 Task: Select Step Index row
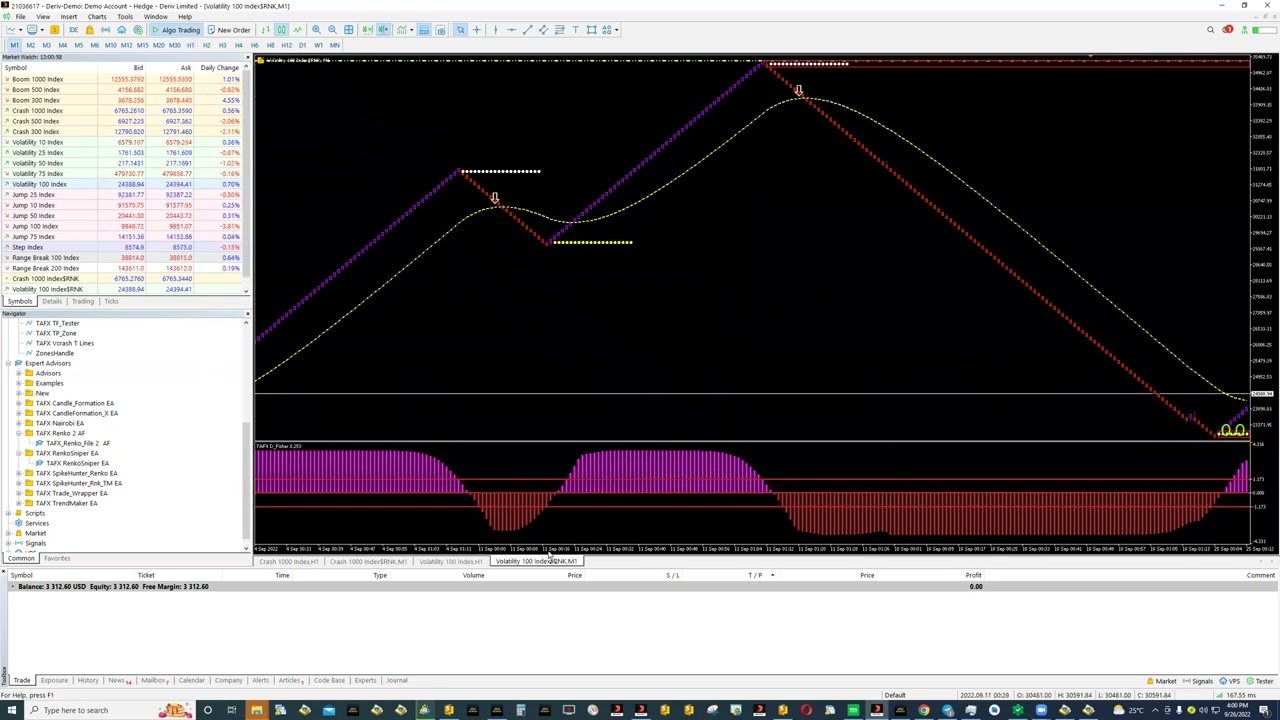(x=123, y=247)
